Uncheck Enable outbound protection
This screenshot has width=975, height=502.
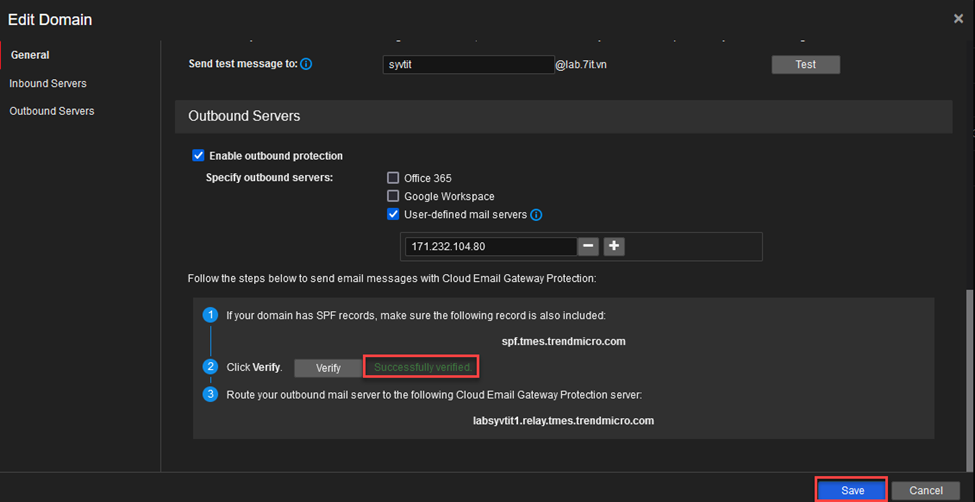198,156
